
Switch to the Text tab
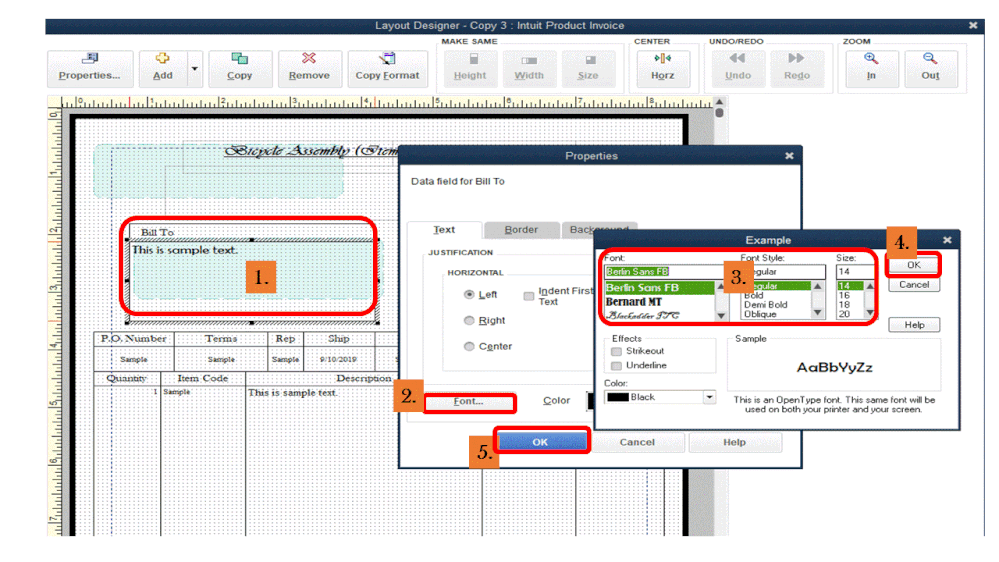click(444, 230)
